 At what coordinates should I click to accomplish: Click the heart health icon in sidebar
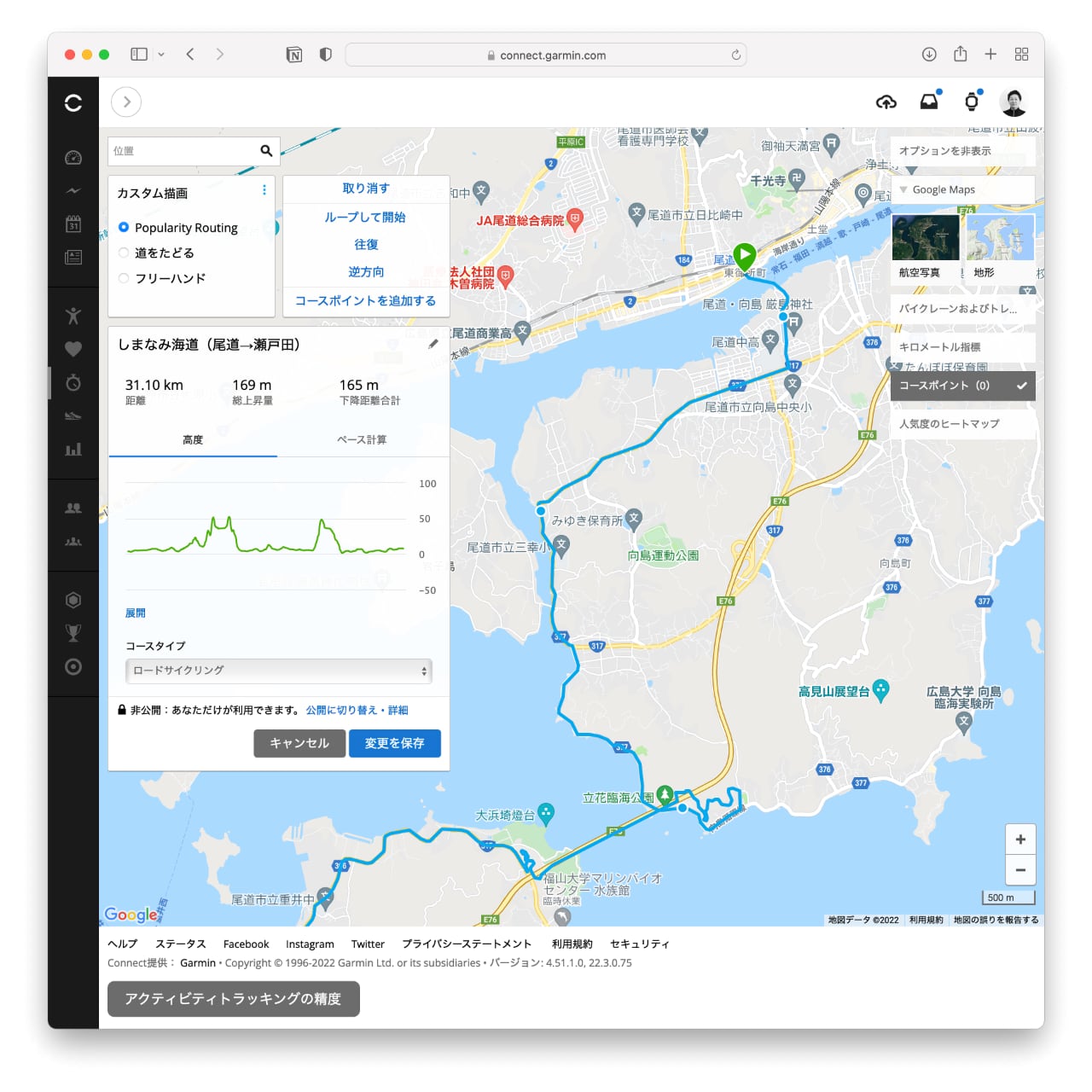73,349
